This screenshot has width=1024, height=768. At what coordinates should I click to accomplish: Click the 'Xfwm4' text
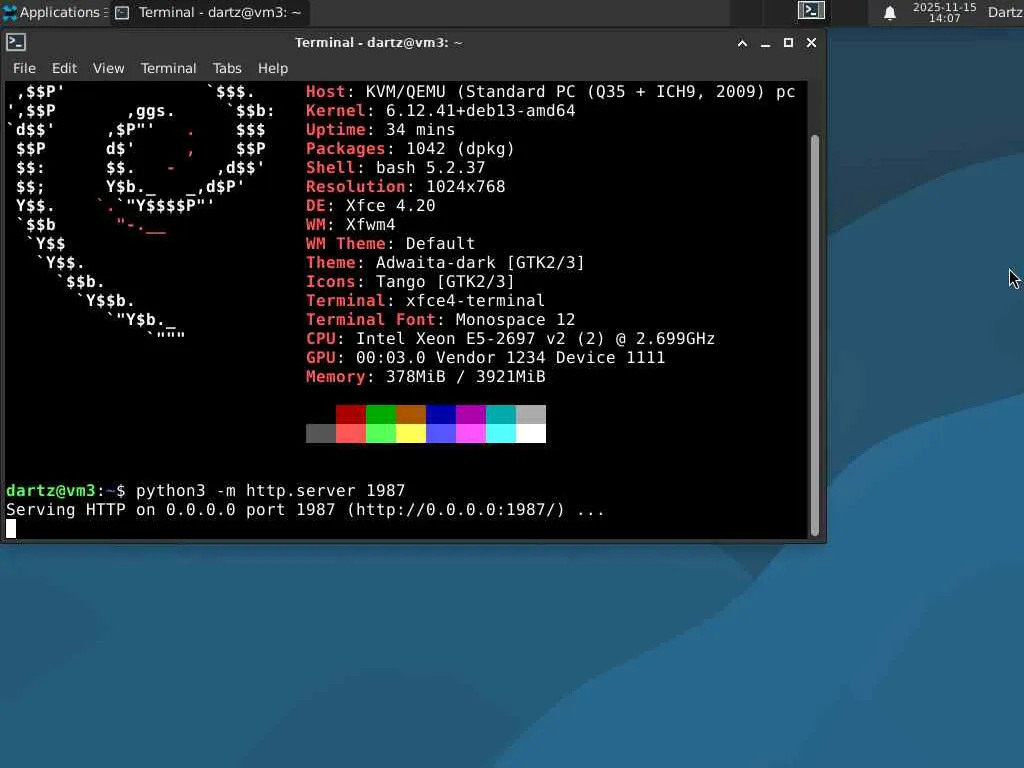coord(370,224)
